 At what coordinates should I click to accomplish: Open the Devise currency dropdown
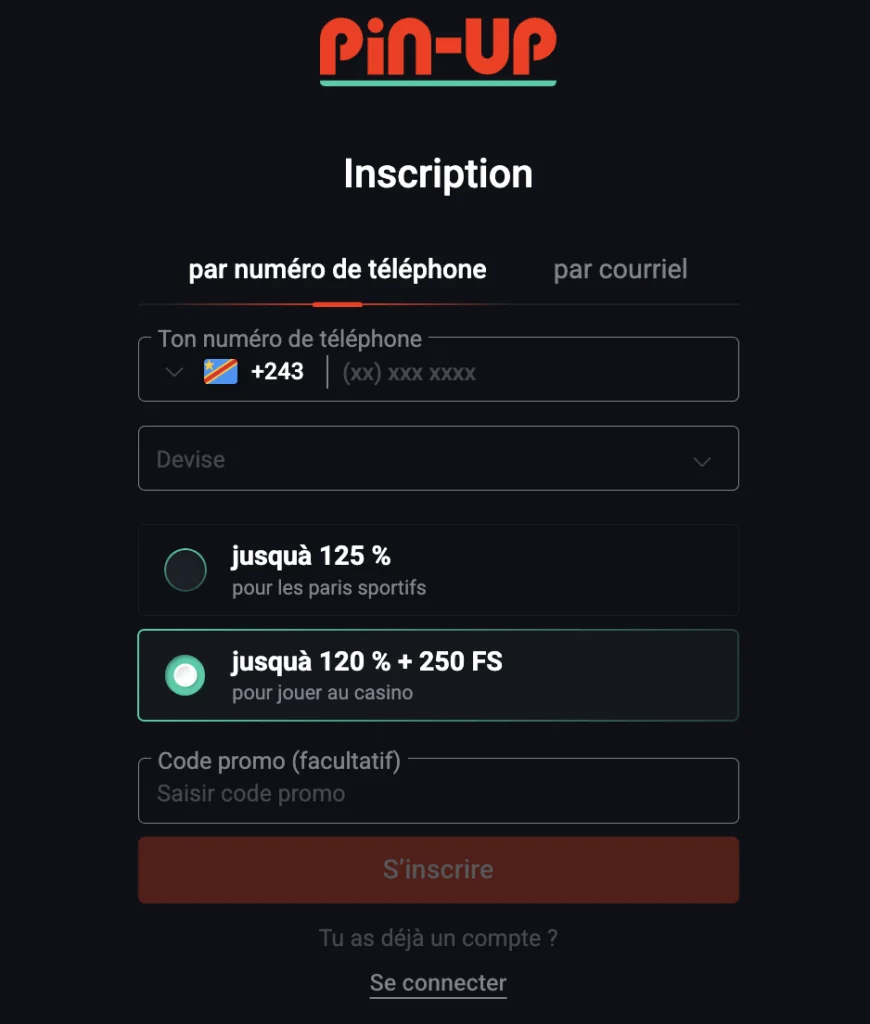437,459
